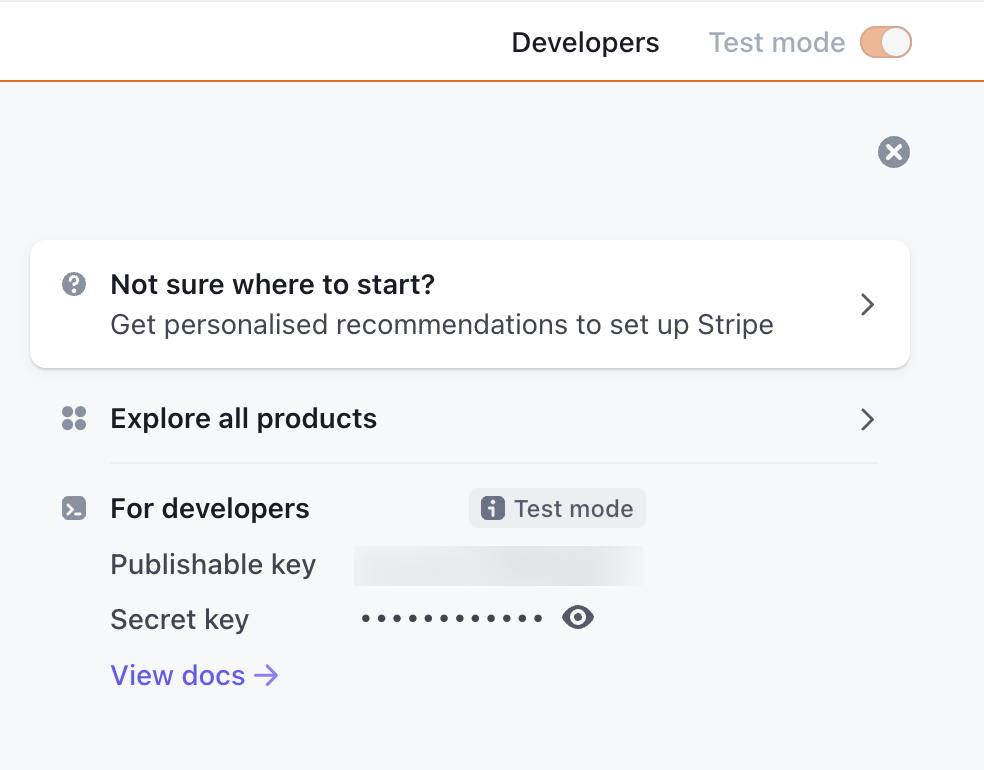Click the question mark help icon
Screen dimensions: 984x770
pos(74,284)
